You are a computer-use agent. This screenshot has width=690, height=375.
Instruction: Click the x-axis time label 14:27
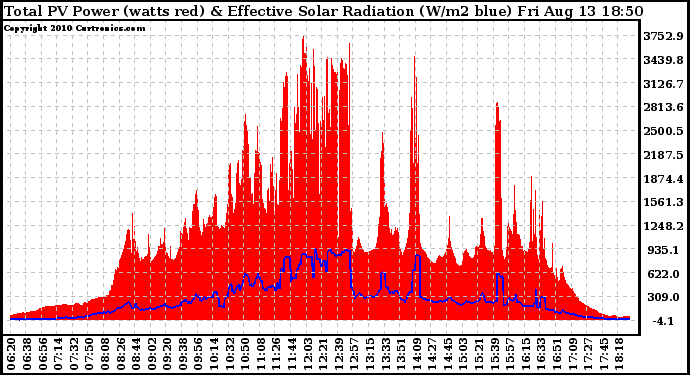(433, 354)
